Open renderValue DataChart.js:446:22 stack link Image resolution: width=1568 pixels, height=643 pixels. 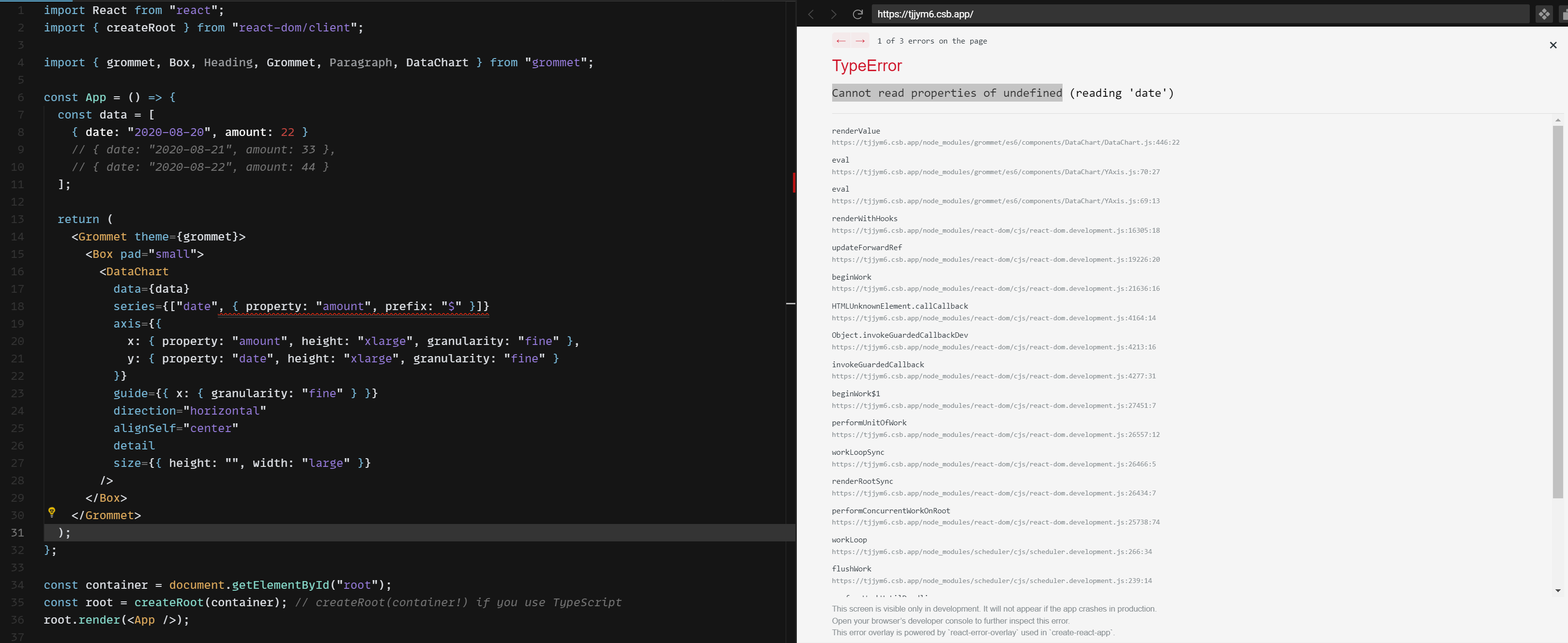pyautogui.click(x=1005, y=142)
